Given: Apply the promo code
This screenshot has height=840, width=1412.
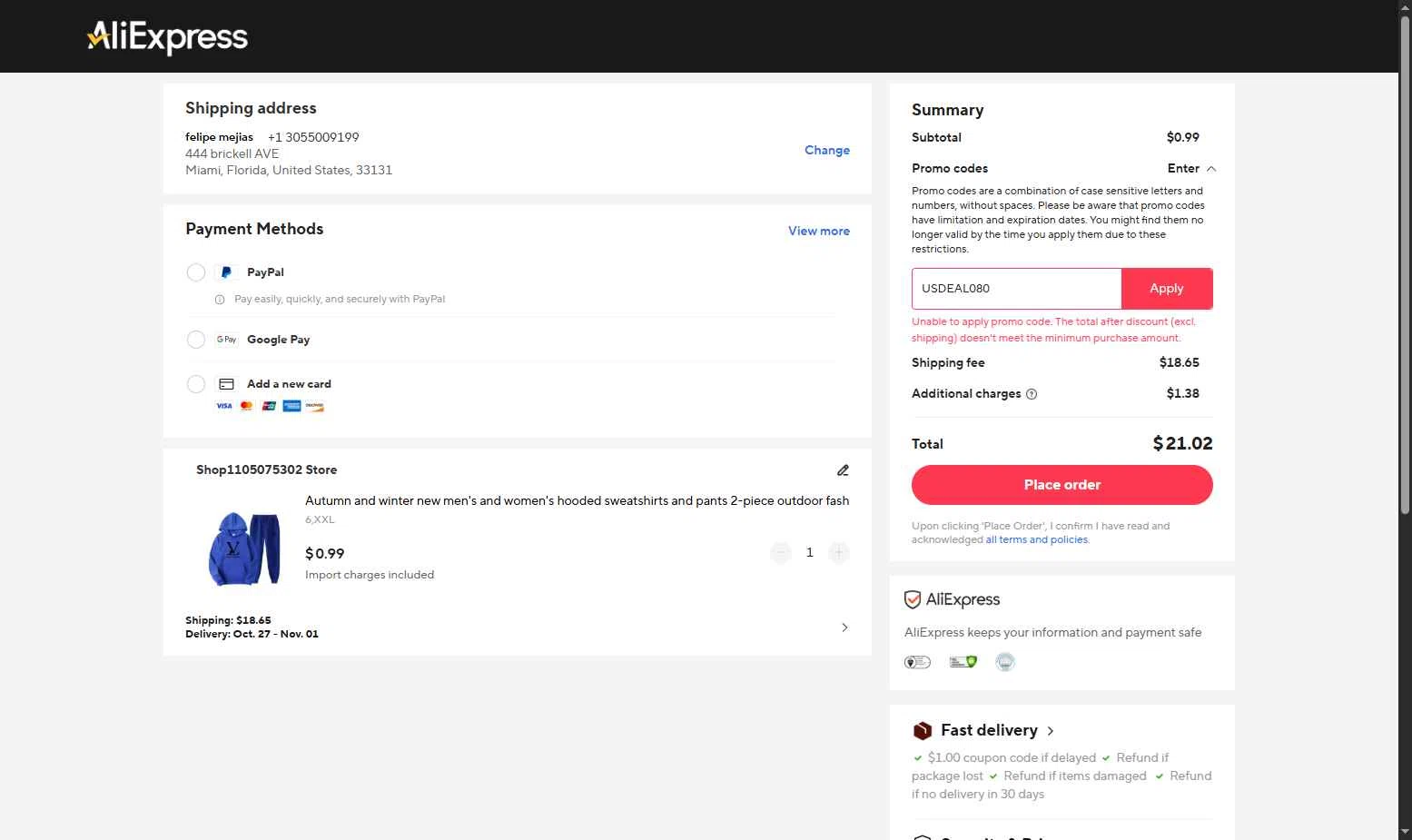Looking at the screenshot, I should pos(1166,289).
